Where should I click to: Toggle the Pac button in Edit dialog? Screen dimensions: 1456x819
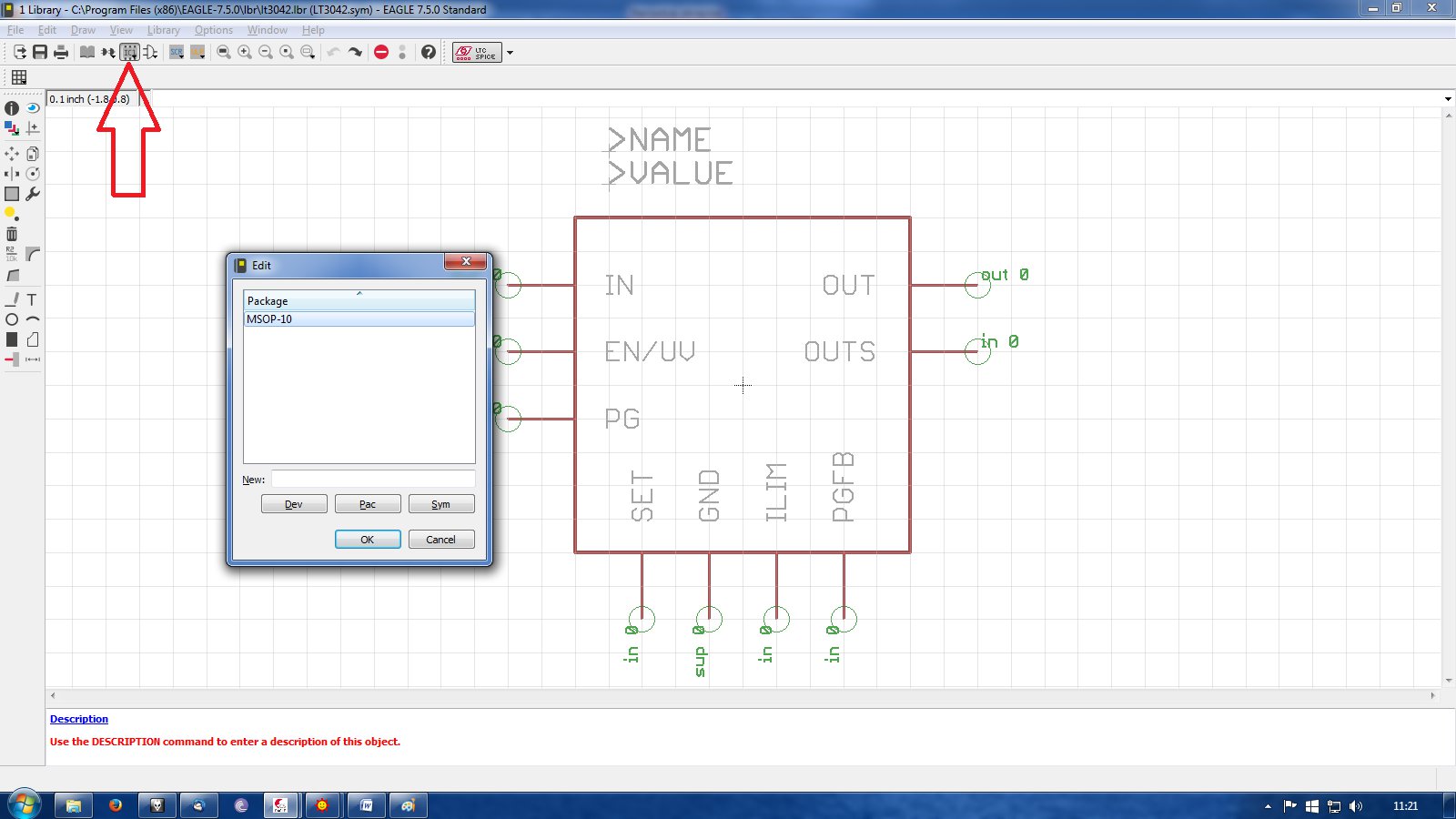tap(368, 504)
